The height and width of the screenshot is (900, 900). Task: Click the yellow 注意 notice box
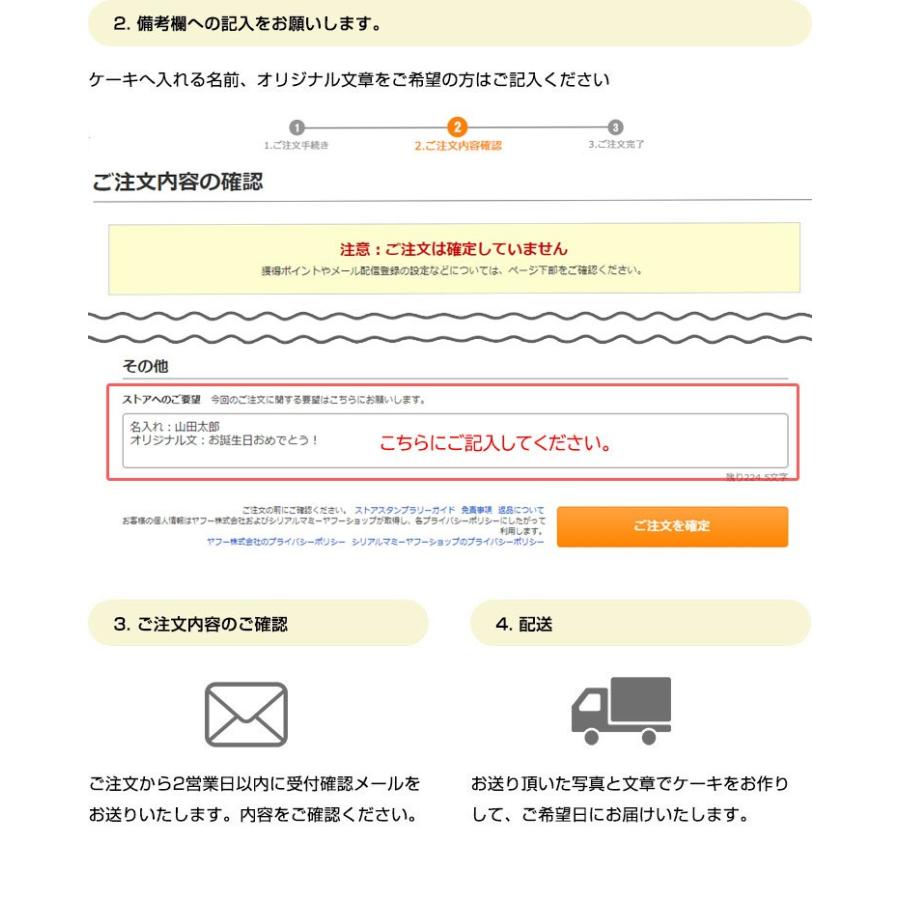point(455,259)
